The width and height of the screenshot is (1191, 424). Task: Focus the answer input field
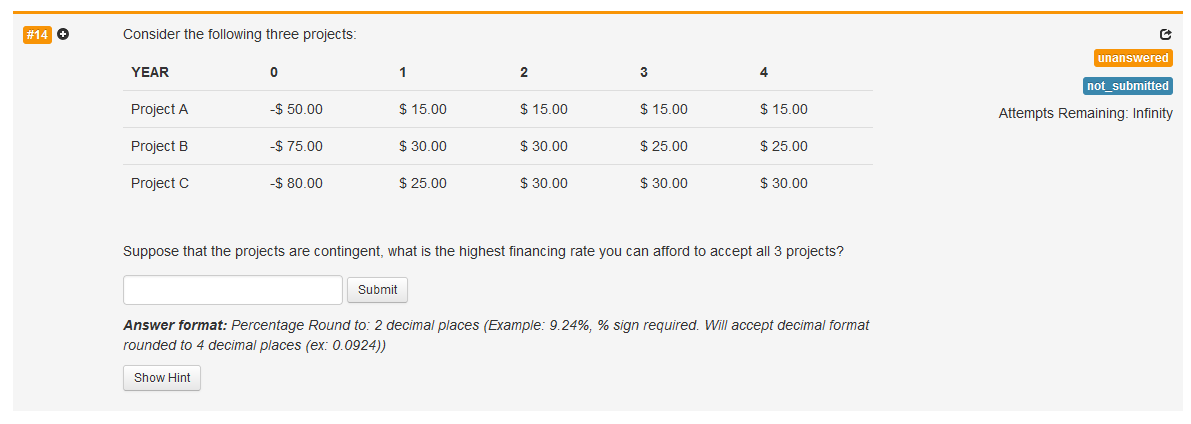click(x=233, y=290)
